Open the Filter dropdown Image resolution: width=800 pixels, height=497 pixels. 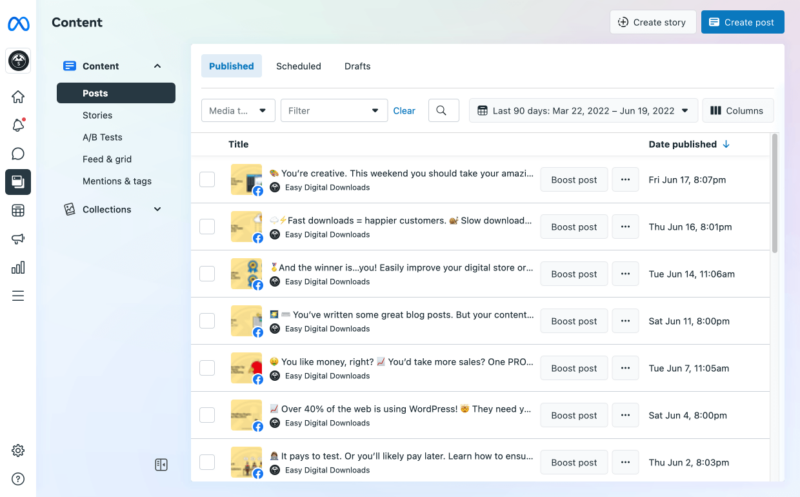point(334,111)
